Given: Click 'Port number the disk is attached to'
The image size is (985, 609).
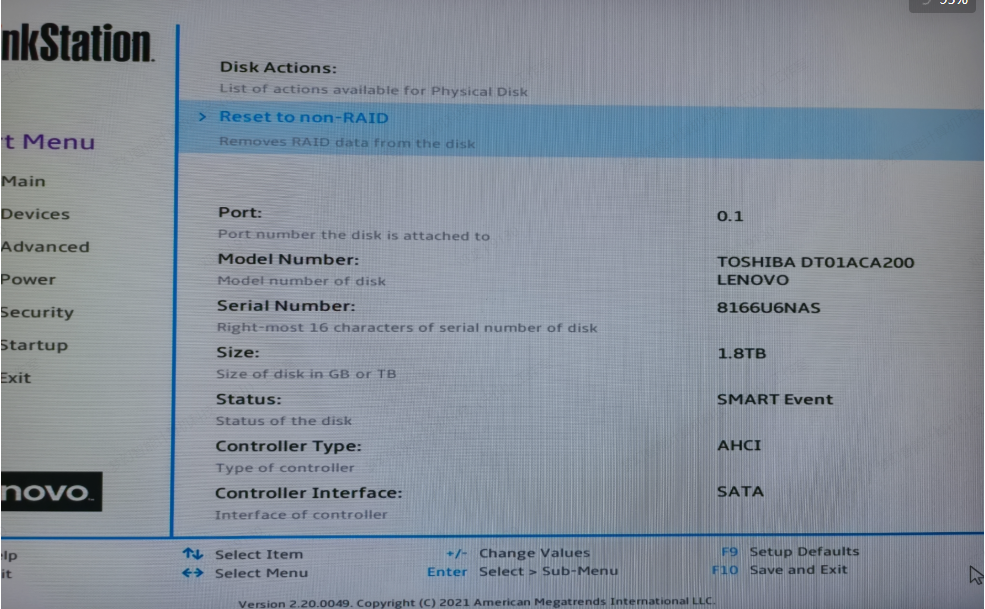Looking at the screenshot, I should pyautogui.click(x=354, y=235).
